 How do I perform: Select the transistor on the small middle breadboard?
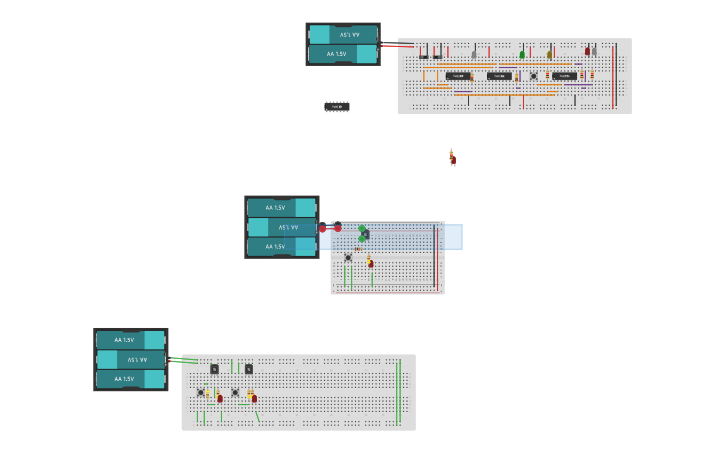(366, 234)
